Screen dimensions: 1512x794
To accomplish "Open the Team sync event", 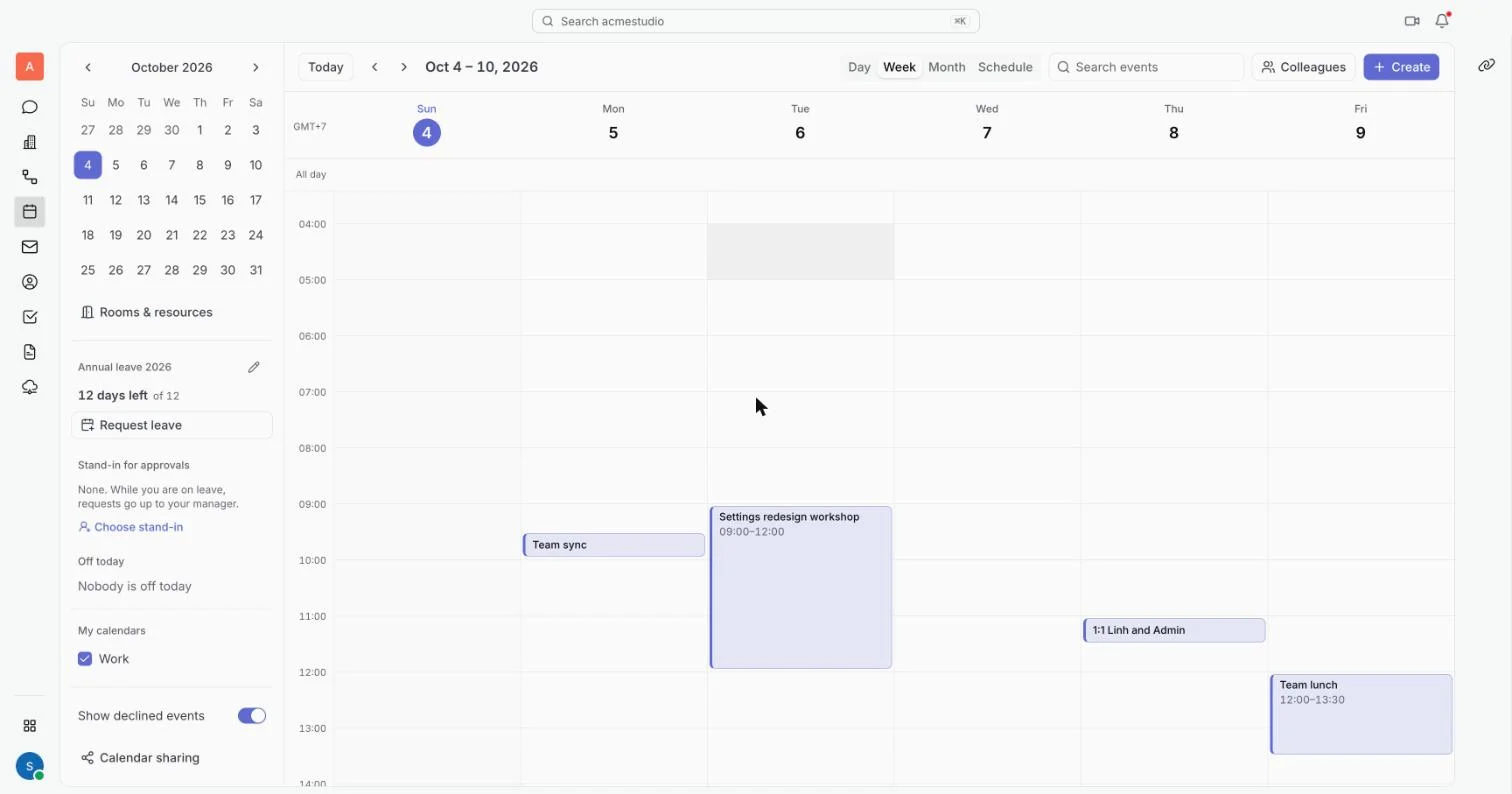I will [x=614, y=545].
